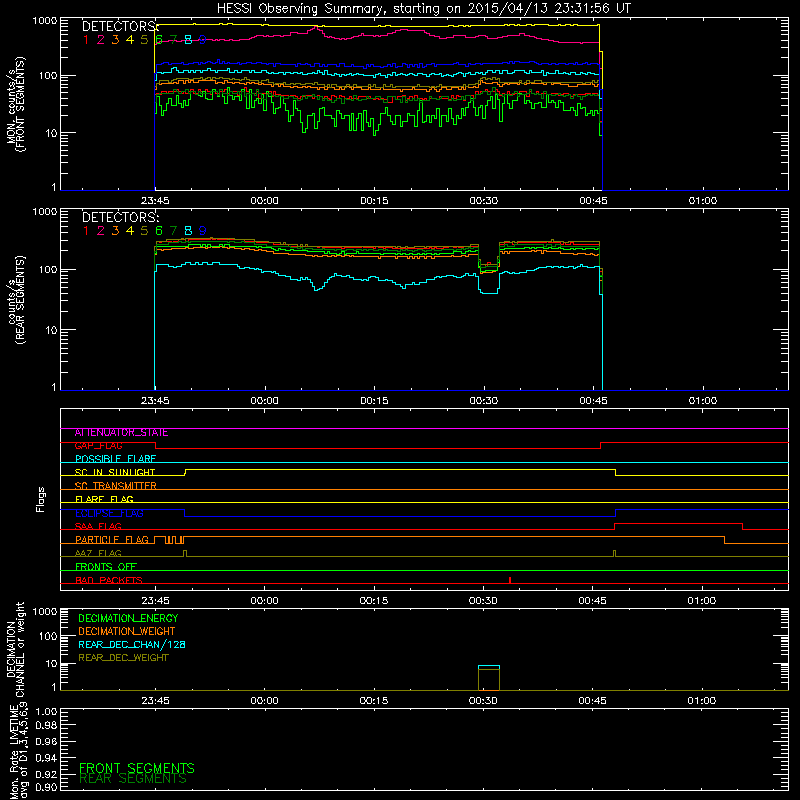Click orange detector 3 in the front segments legend
800x800 pixels.
coord(115,39)
